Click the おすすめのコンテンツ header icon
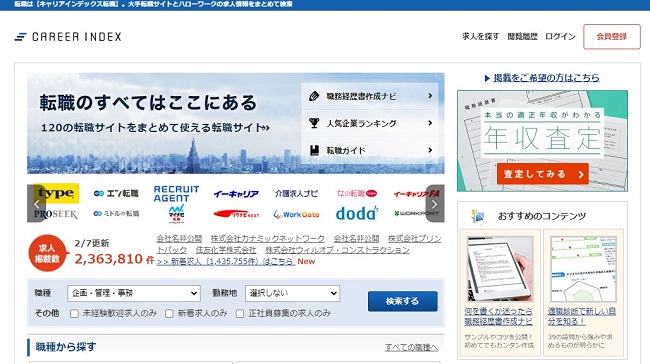Screen dimensions: 650x364 point(478,216)
